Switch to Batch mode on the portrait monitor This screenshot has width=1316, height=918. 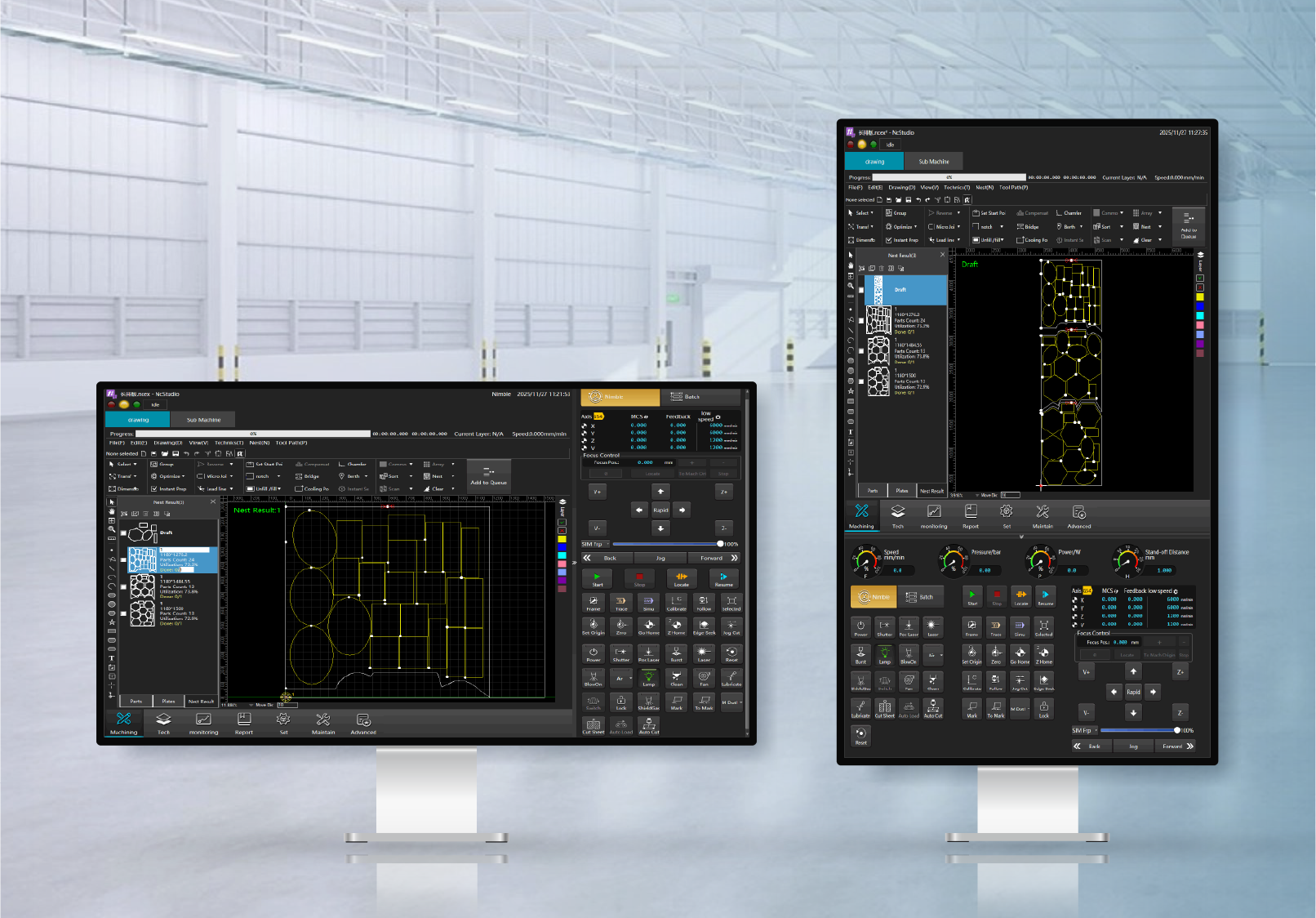click(x=920, y=597)
